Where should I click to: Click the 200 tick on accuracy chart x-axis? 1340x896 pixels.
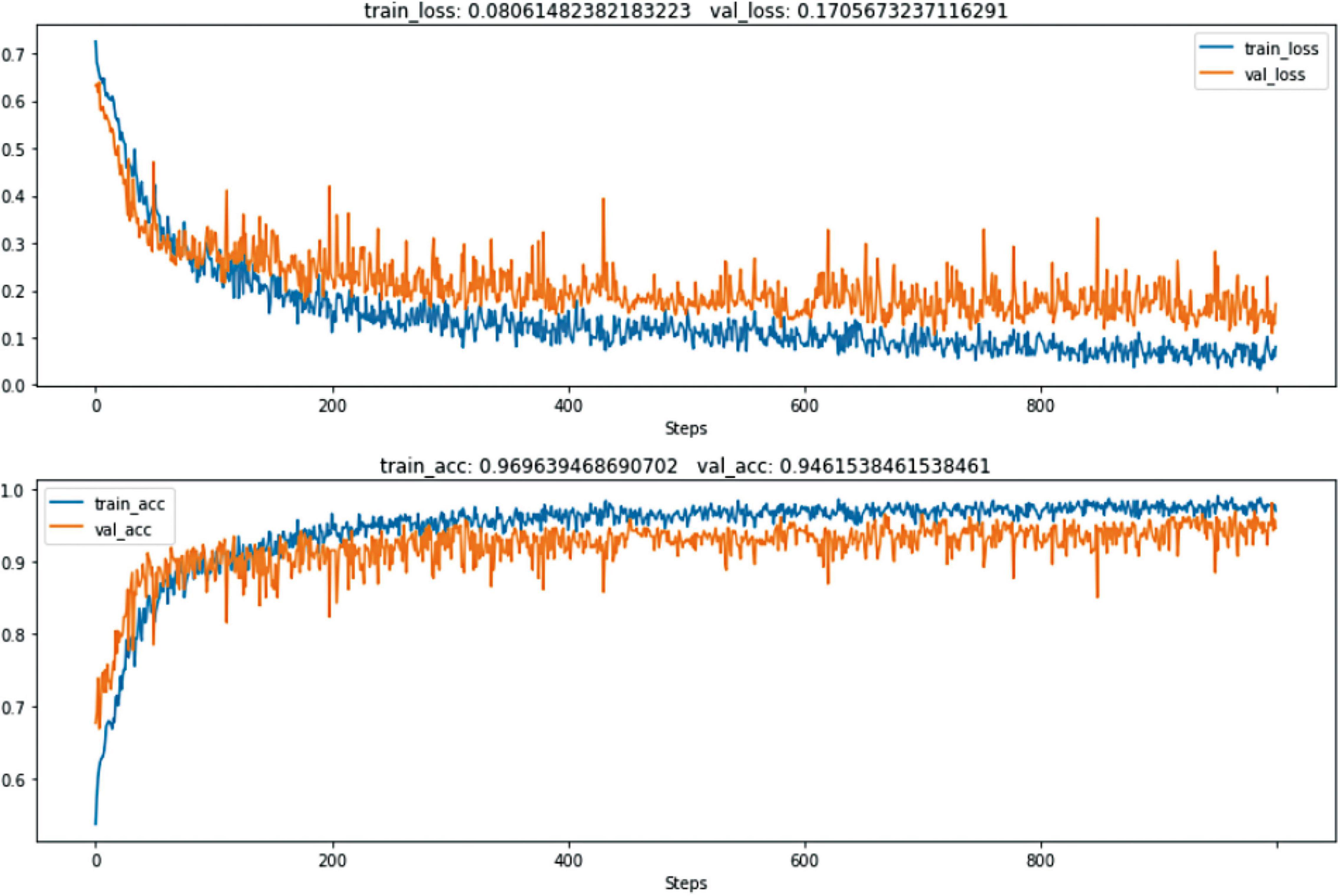pos(332,861)
